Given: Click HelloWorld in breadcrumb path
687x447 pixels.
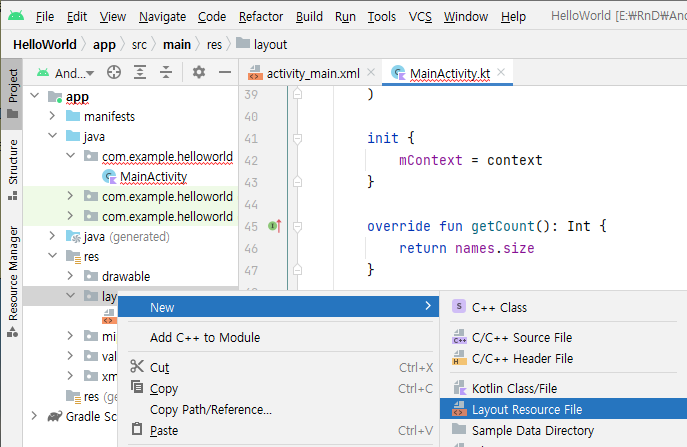Looking at the screenshot, I should (45, 44).
